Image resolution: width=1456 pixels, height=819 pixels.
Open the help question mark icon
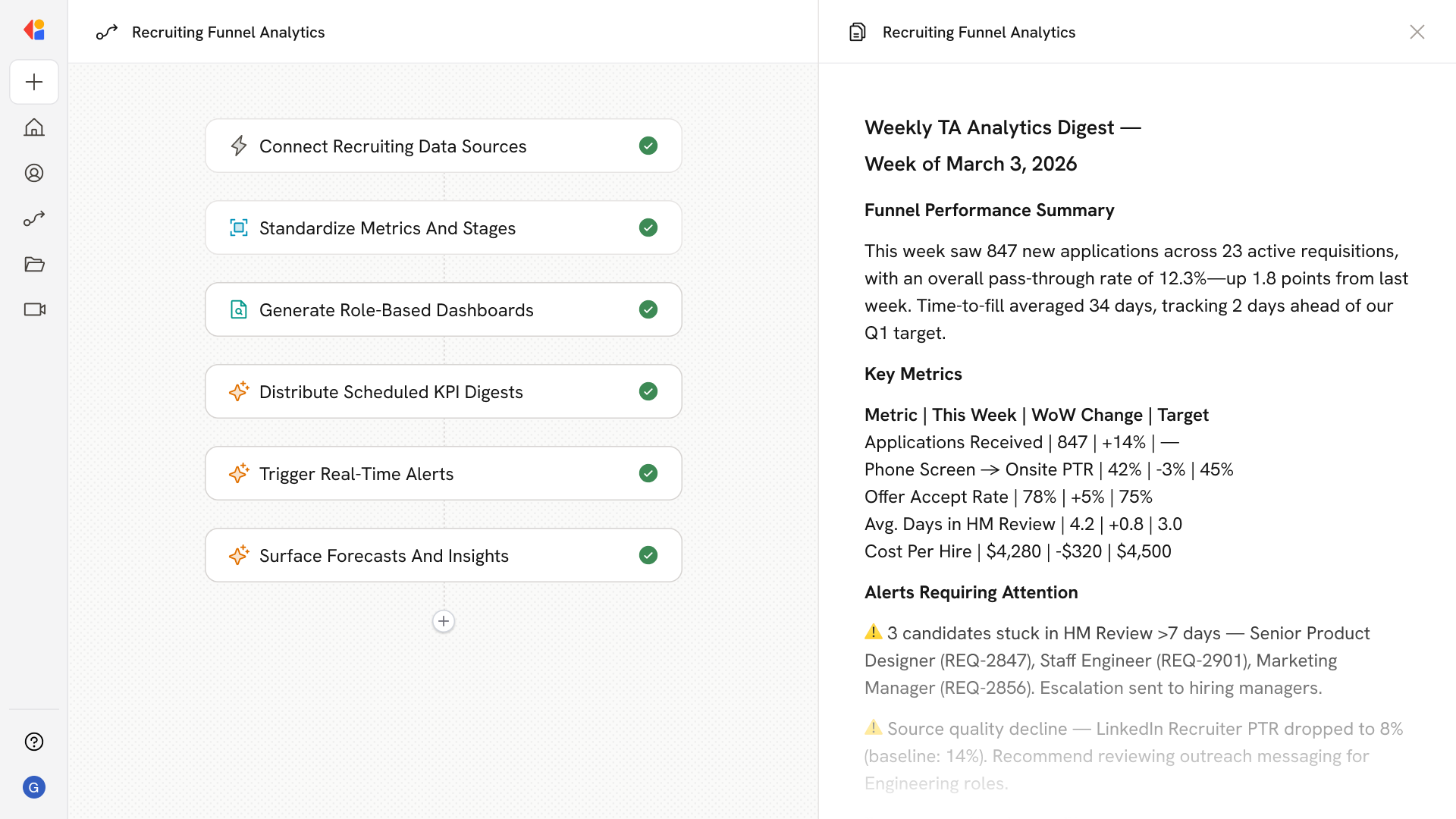click(x=34, y=742)
